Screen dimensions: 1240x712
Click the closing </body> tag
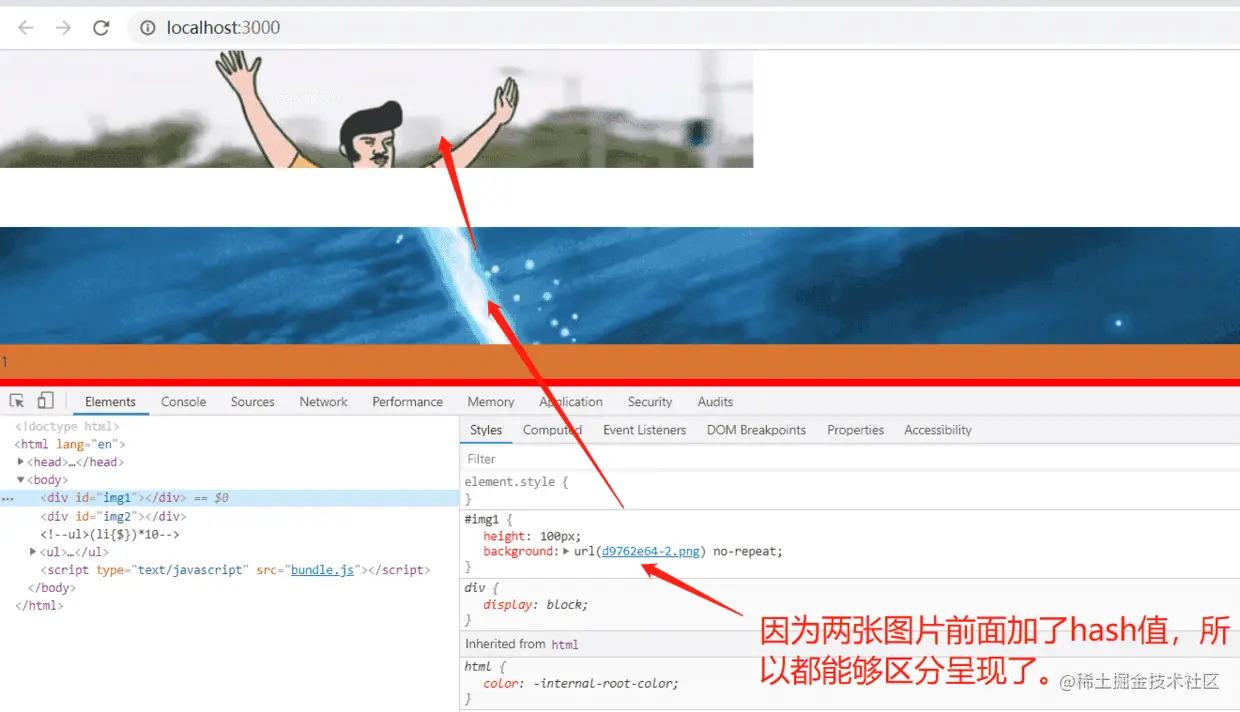(x=52, y=588)
